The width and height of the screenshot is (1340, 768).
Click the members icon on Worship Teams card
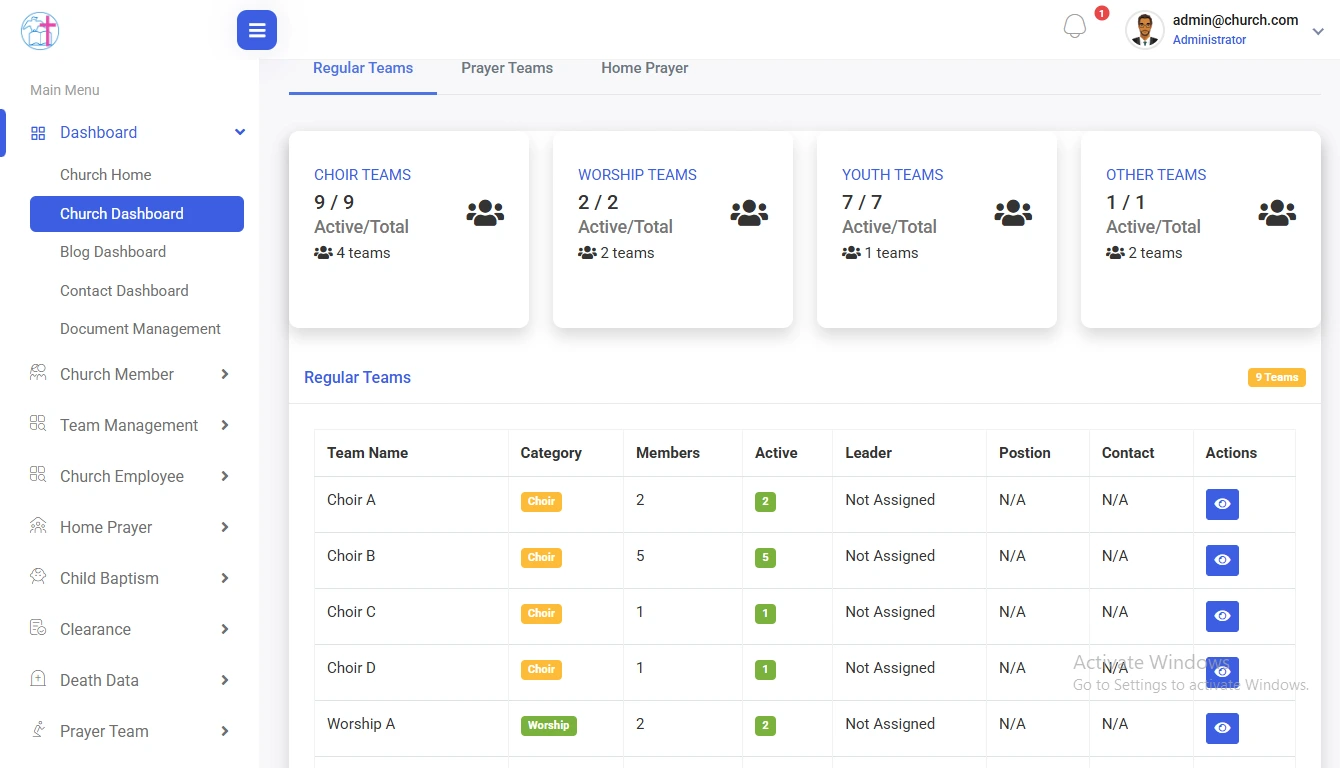tap(749, 212)
